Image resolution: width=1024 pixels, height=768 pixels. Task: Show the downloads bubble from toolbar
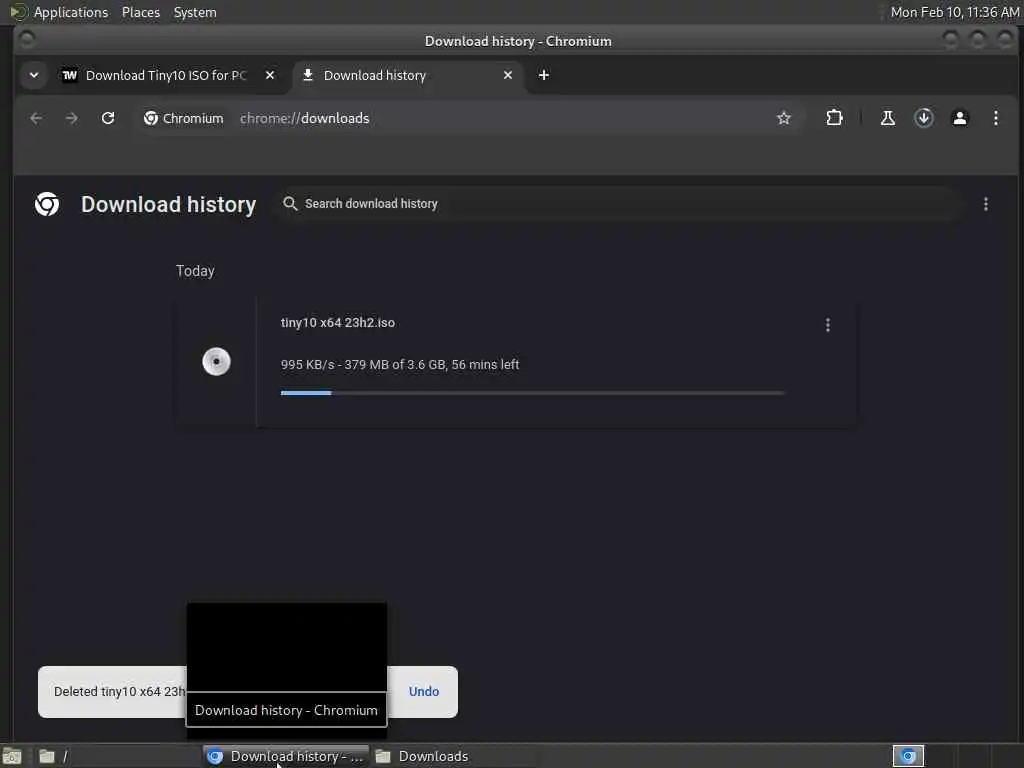tap(923, 118)
